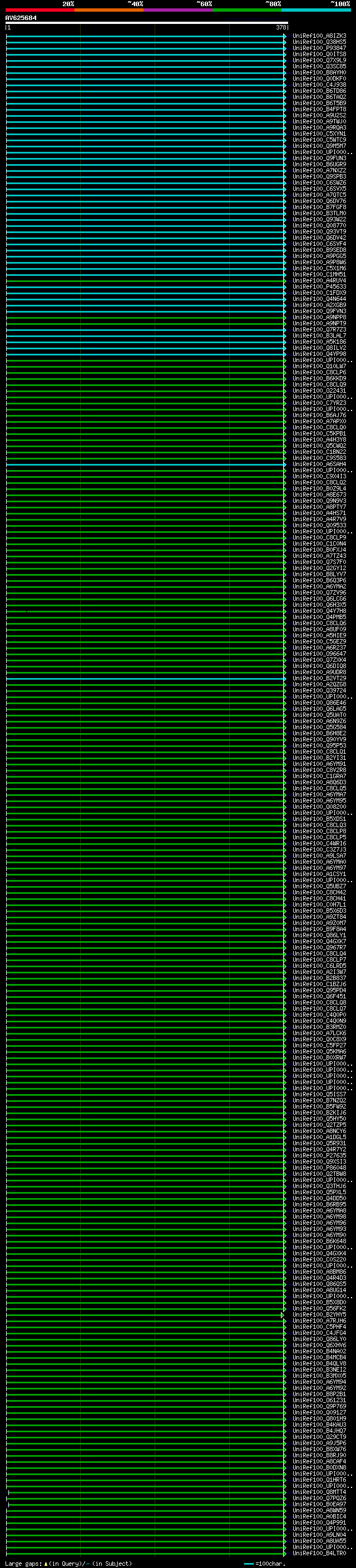356x1568 pixels.
Task: Select label UniRef100_B7FGF8
Action: click(x=319, y=207)
